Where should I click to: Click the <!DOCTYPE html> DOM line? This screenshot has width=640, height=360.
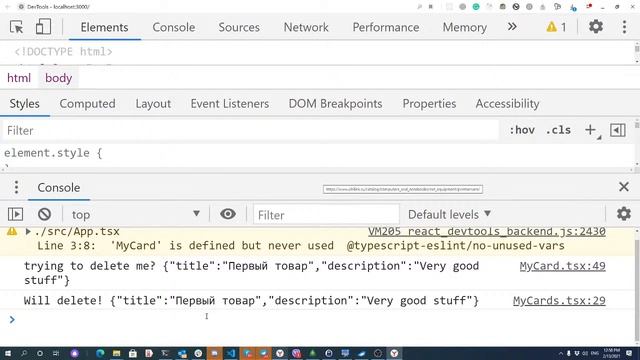point(63,52)
